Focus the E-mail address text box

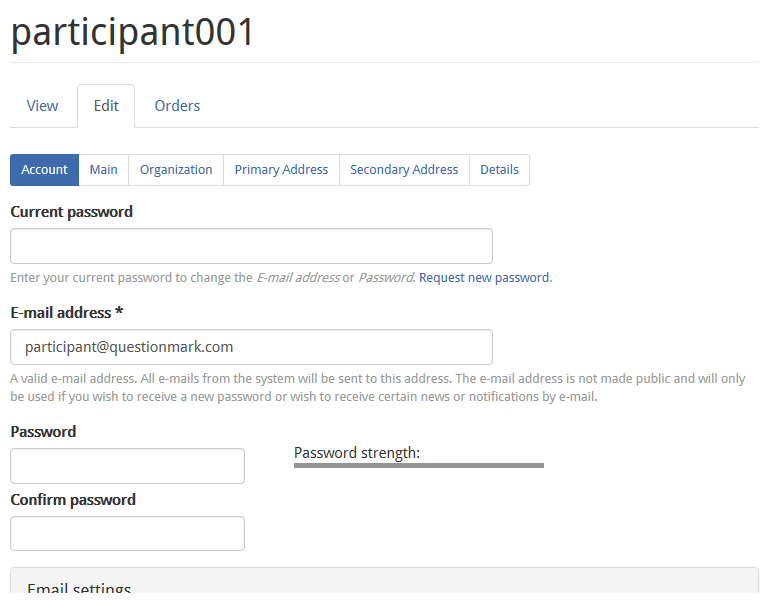point(251,347)
